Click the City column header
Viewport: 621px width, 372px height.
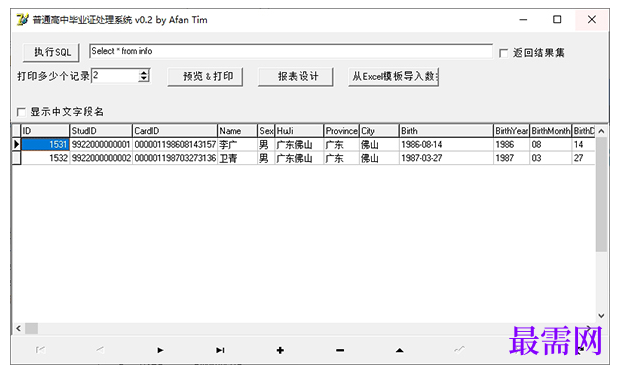(x=379, y=131)
